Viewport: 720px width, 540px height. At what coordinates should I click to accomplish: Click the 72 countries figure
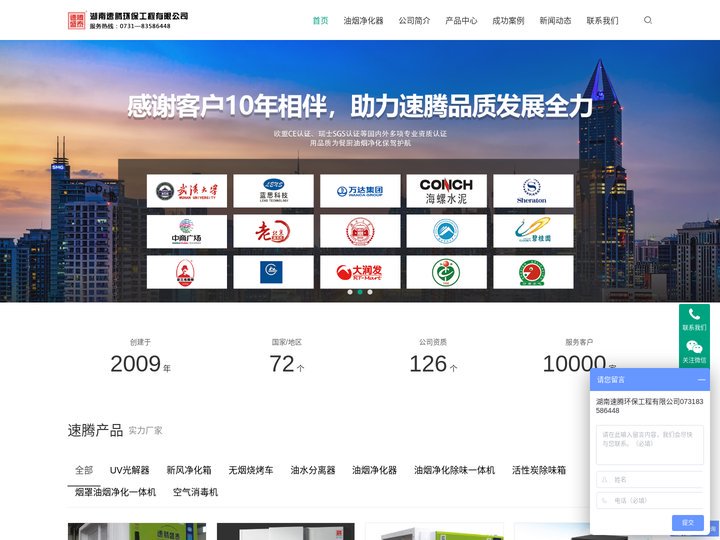(281, 364)
